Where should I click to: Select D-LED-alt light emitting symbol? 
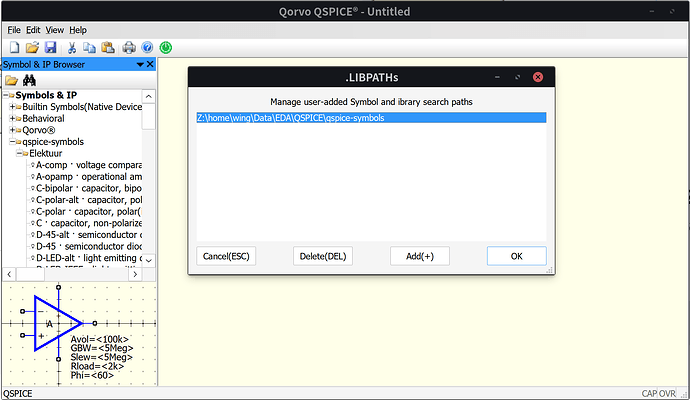point(89,258)
